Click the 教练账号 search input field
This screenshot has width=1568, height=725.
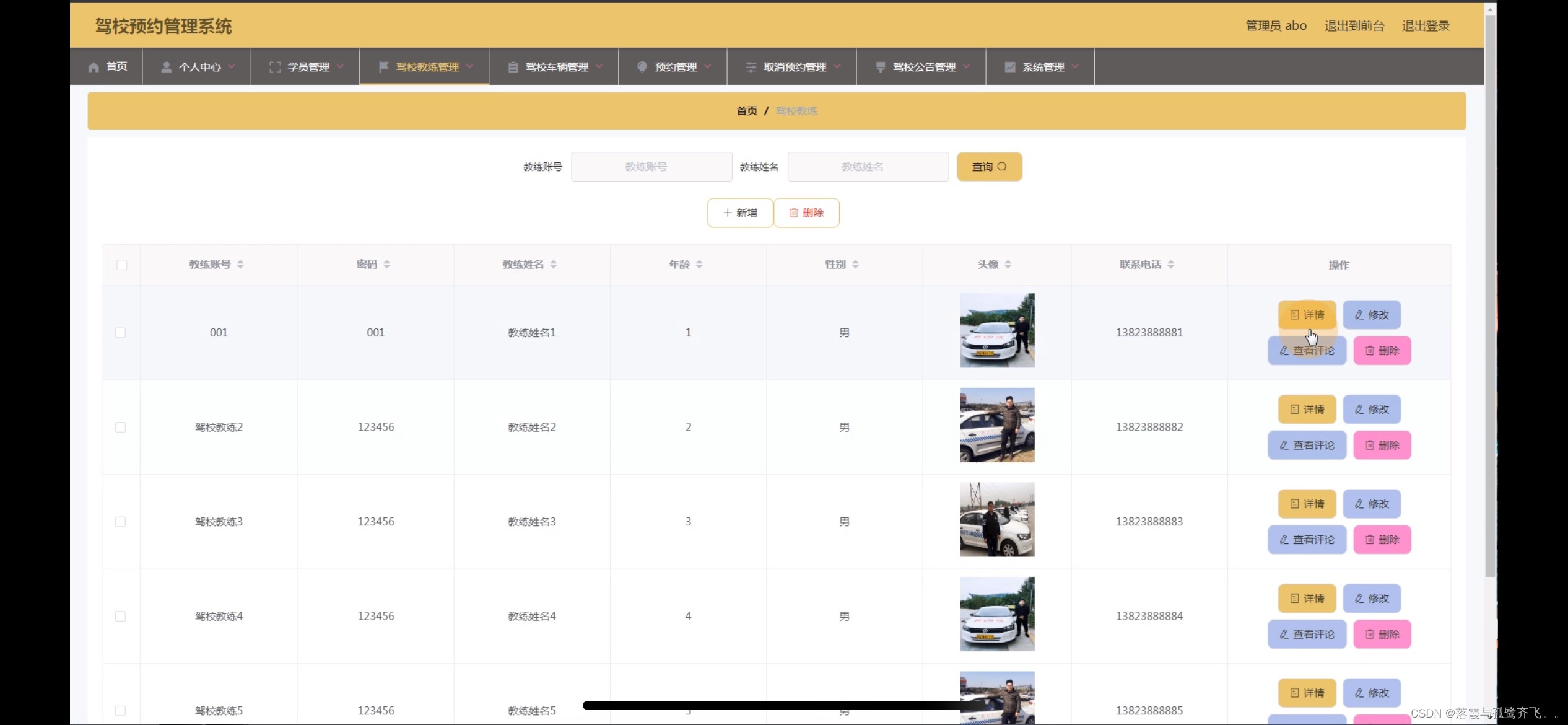coord(651,167)
